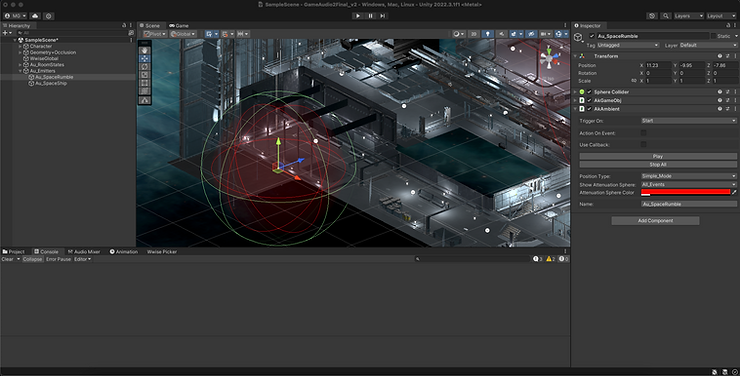Toggle 2D view mode in Scene
Viewport: 740px width, 376px height.
pyautogui.click(x=474, y=34)
